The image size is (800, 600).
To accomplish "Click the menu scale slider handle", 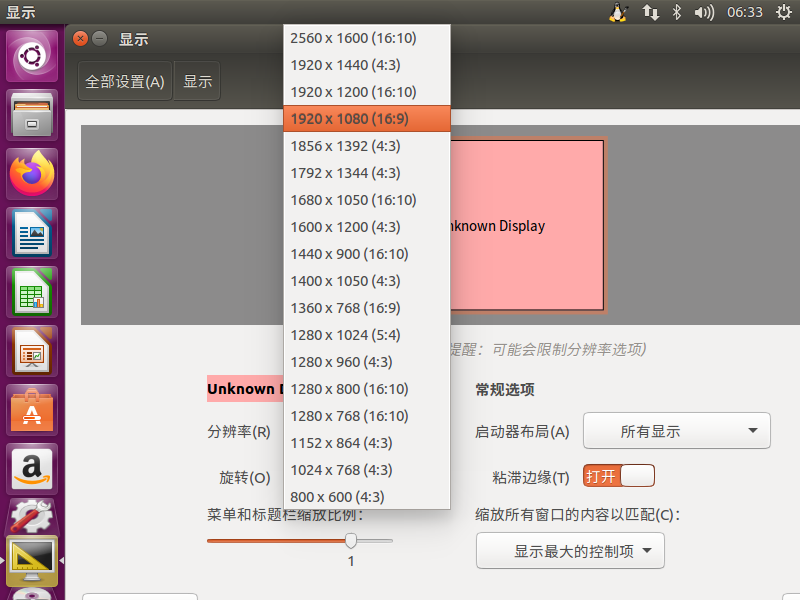I will coord(351,540).
